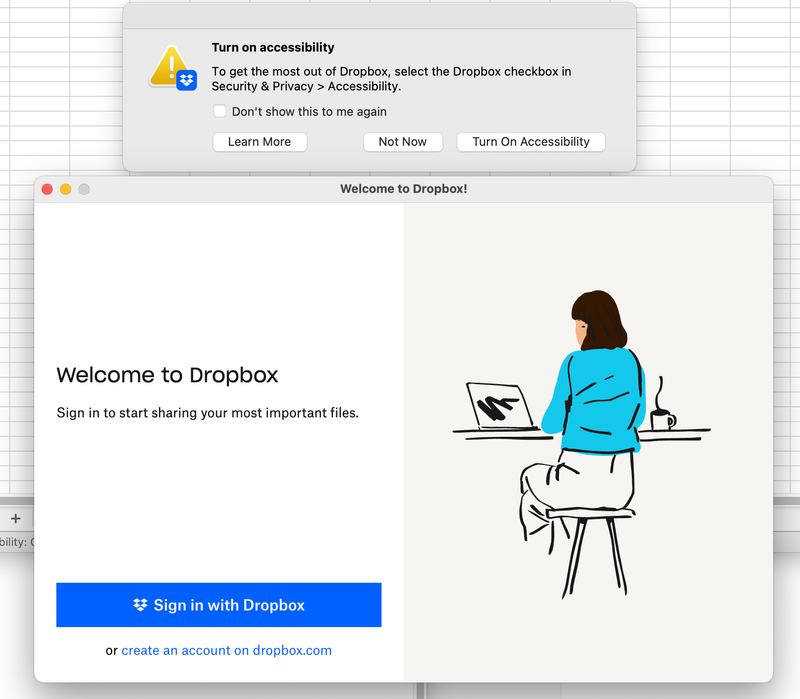The image size is (800, 699).
Task: Click the woman at laptop illustration
Action: 582,444
